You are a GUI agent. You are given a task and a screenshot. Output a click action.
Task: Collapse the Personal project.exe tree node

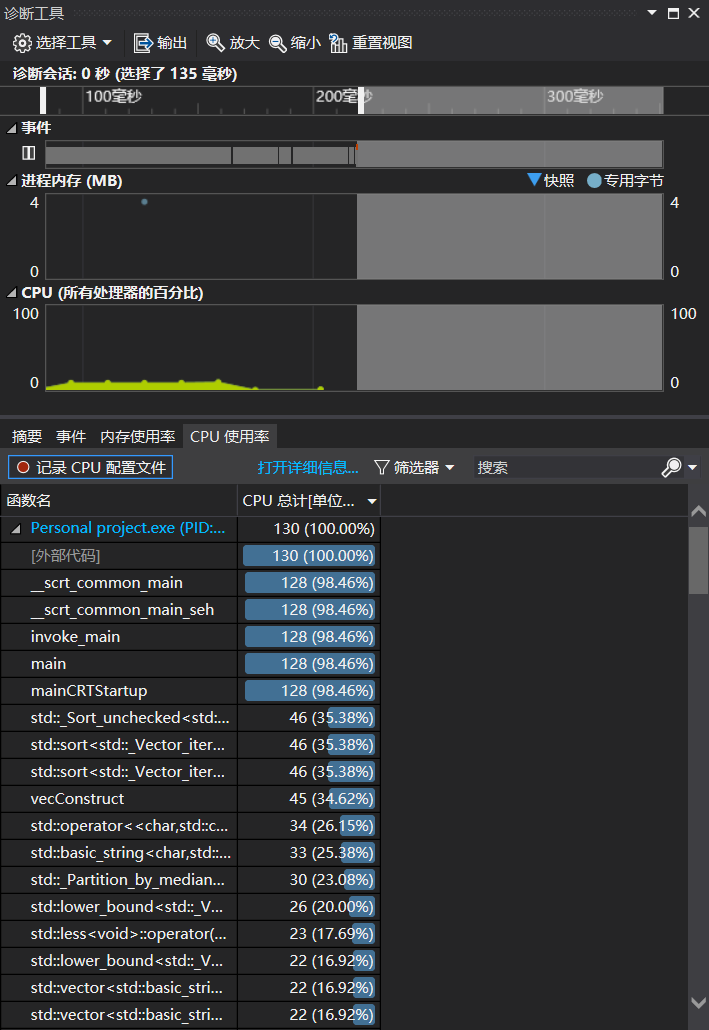(x=16, y=528)
